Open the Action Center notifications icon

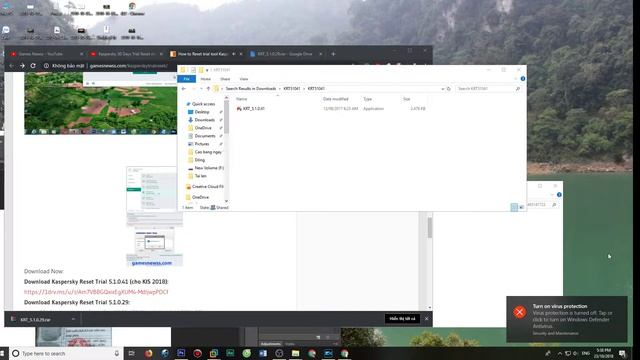pos(622,353)
